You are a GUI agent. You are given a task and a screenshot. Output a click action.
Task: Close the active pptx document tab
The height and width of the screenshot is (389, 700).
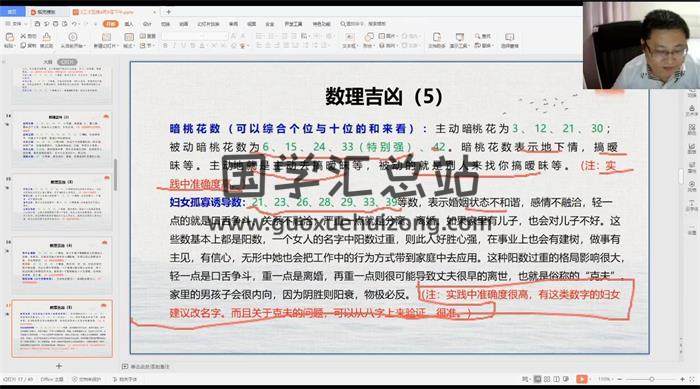154,12
